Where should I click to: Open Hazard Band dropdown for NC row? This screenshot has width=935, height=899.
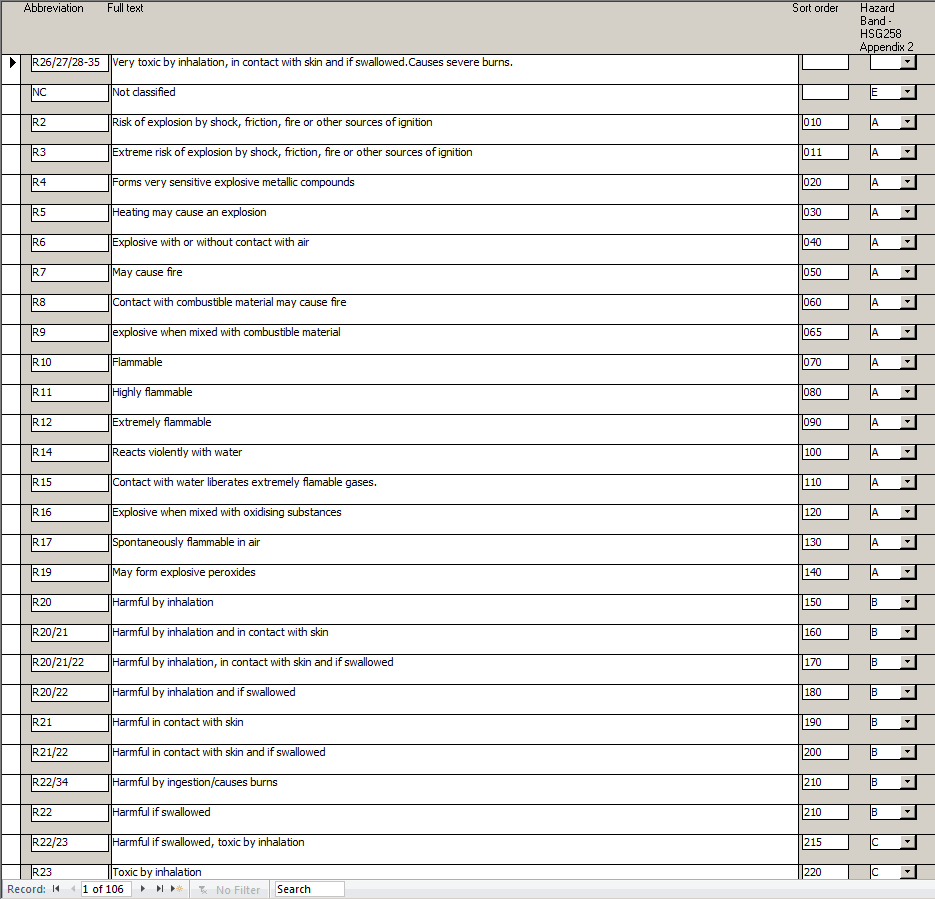(x=908, y=93)
